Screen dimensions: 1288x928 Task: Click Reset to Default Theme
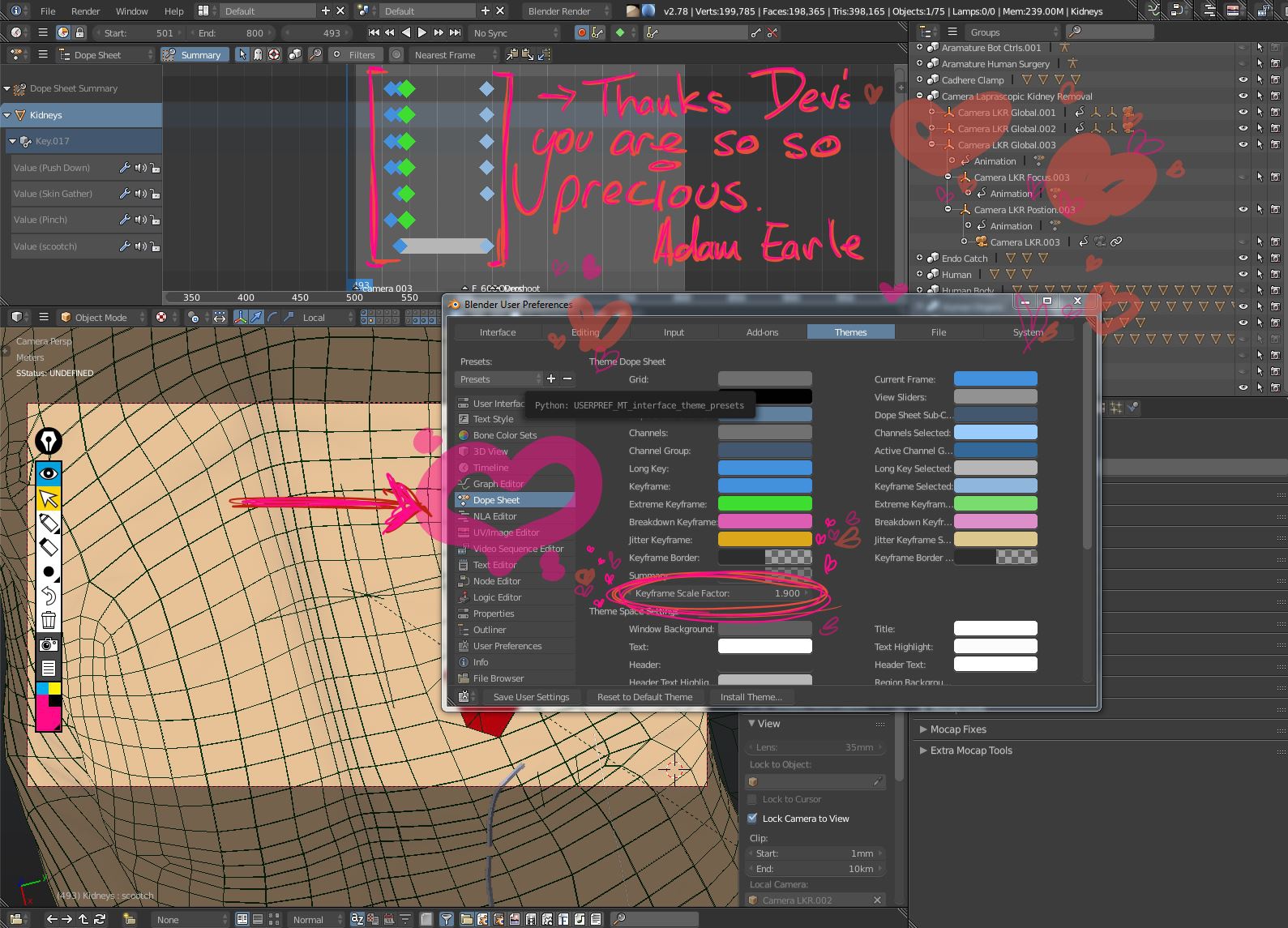pos(644,697)
